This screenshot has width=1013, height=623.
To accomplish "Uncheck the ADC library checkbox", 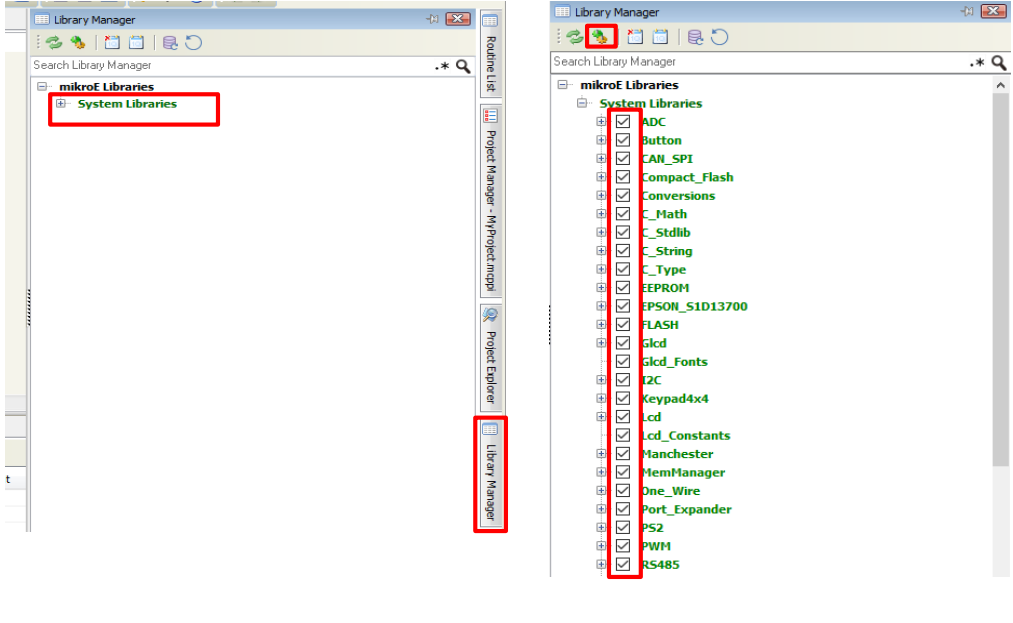I will [623, 122].
